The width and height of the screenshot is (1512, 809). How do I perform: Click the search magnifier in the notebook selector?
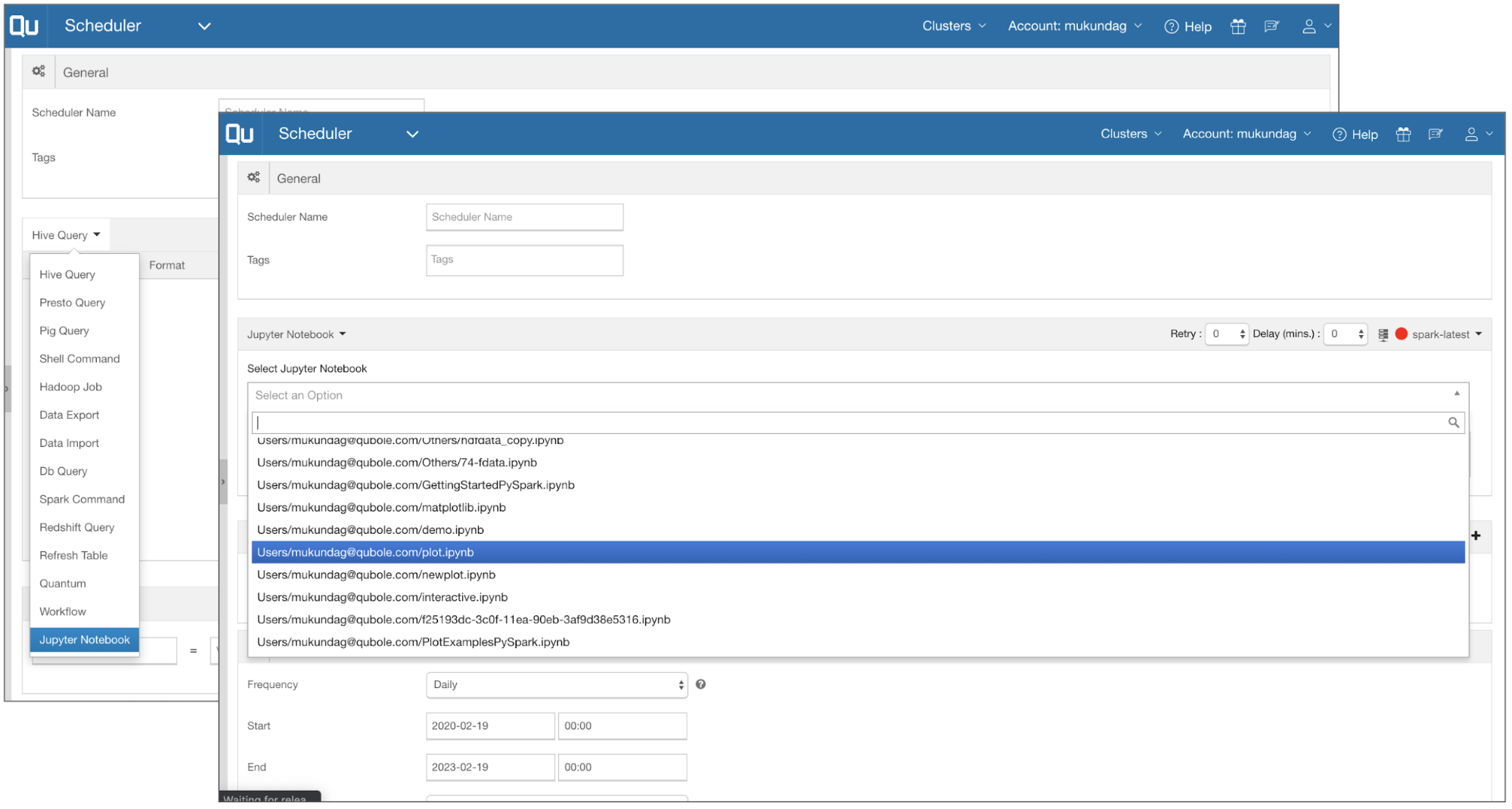[x=1453, y=422]
